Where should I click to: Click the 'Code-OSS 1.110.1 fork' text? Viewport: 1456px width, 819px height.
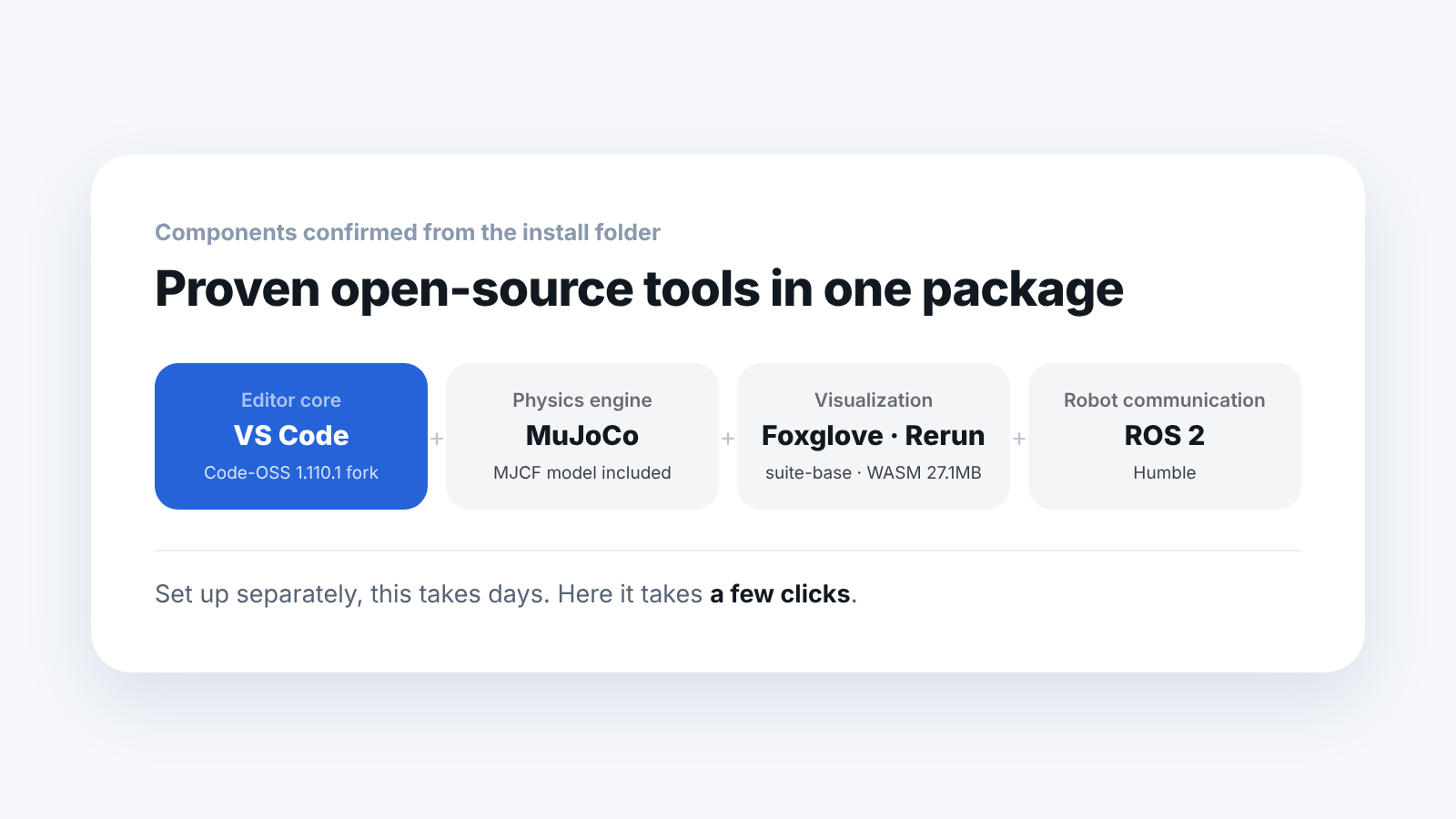[291, 472]
